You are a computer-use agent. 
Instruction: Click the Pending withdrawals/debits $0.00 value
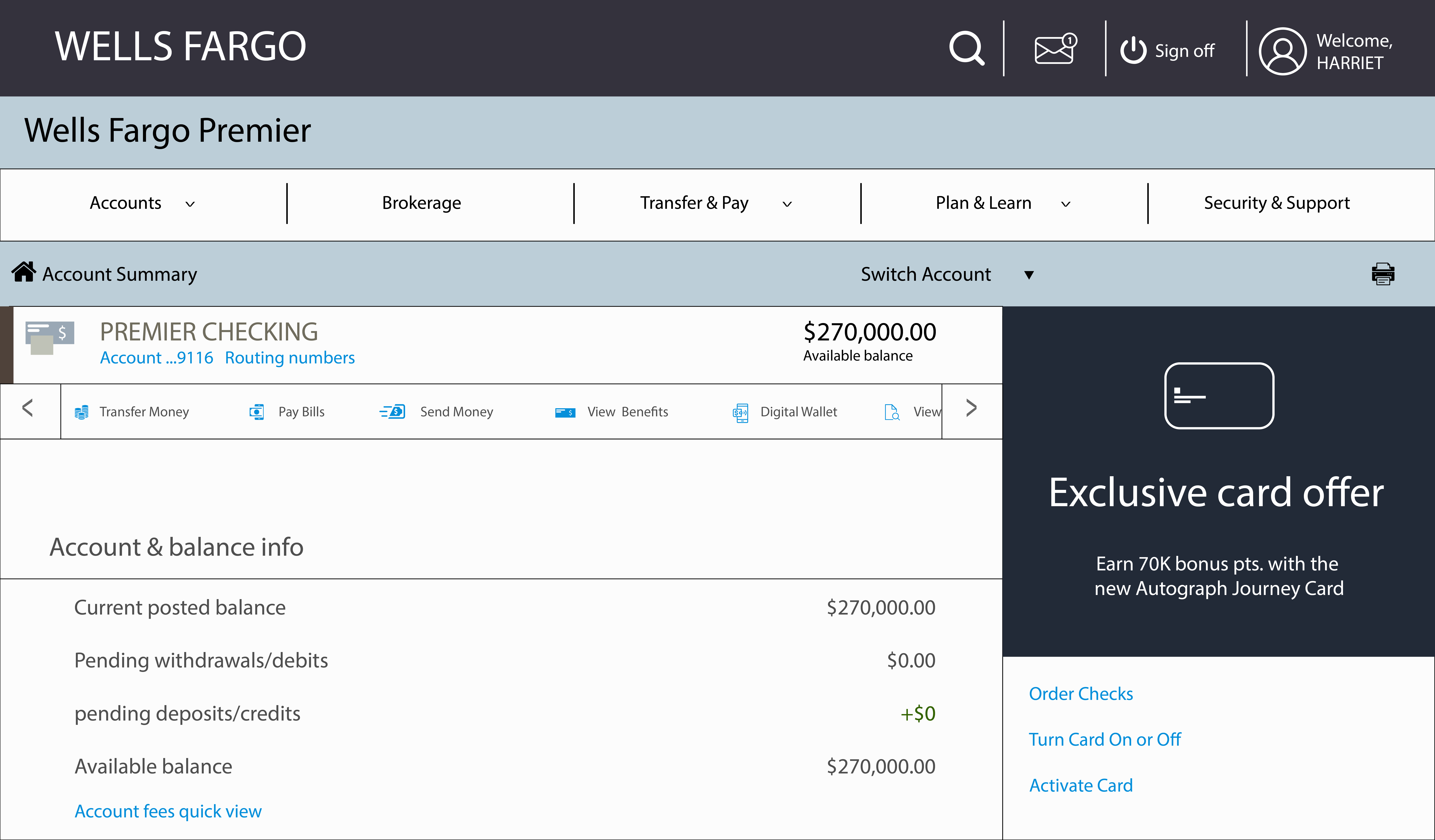click(x=911, y=661)
